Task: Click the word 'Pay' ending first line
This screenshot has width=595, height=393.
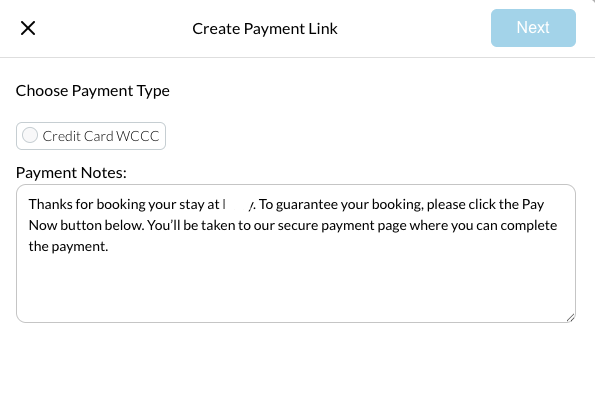Action: pos(533,204)
